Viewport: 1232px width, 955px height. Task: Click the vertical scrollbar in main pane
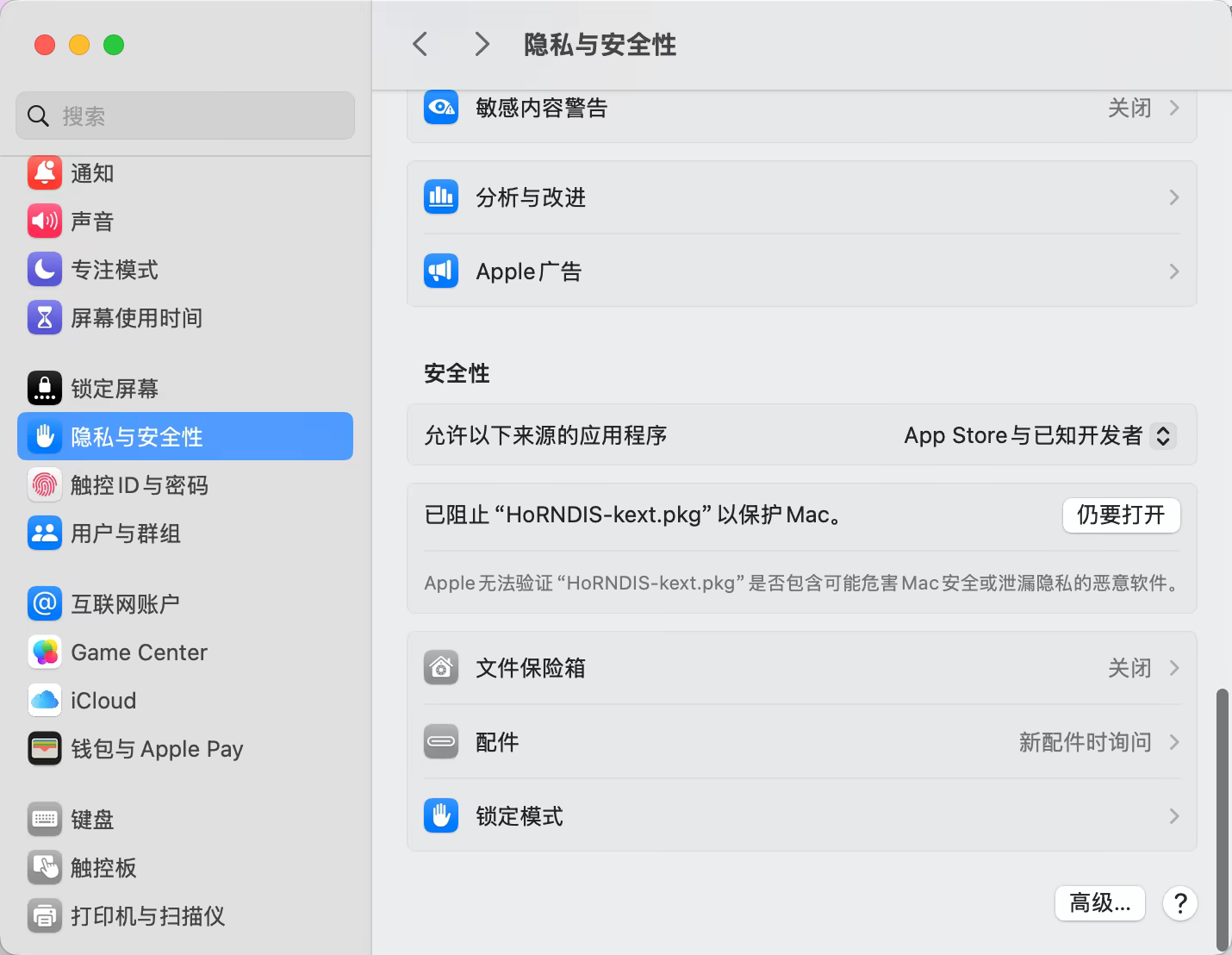tap(1222, 819)
